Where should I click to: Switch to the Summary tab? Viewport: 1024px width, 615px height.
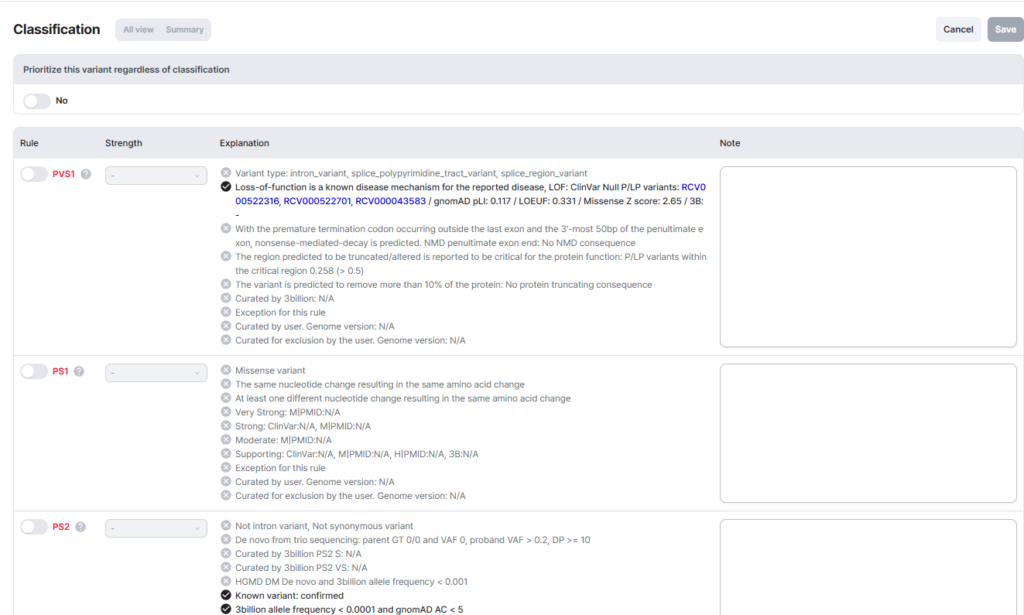[185, 30]
